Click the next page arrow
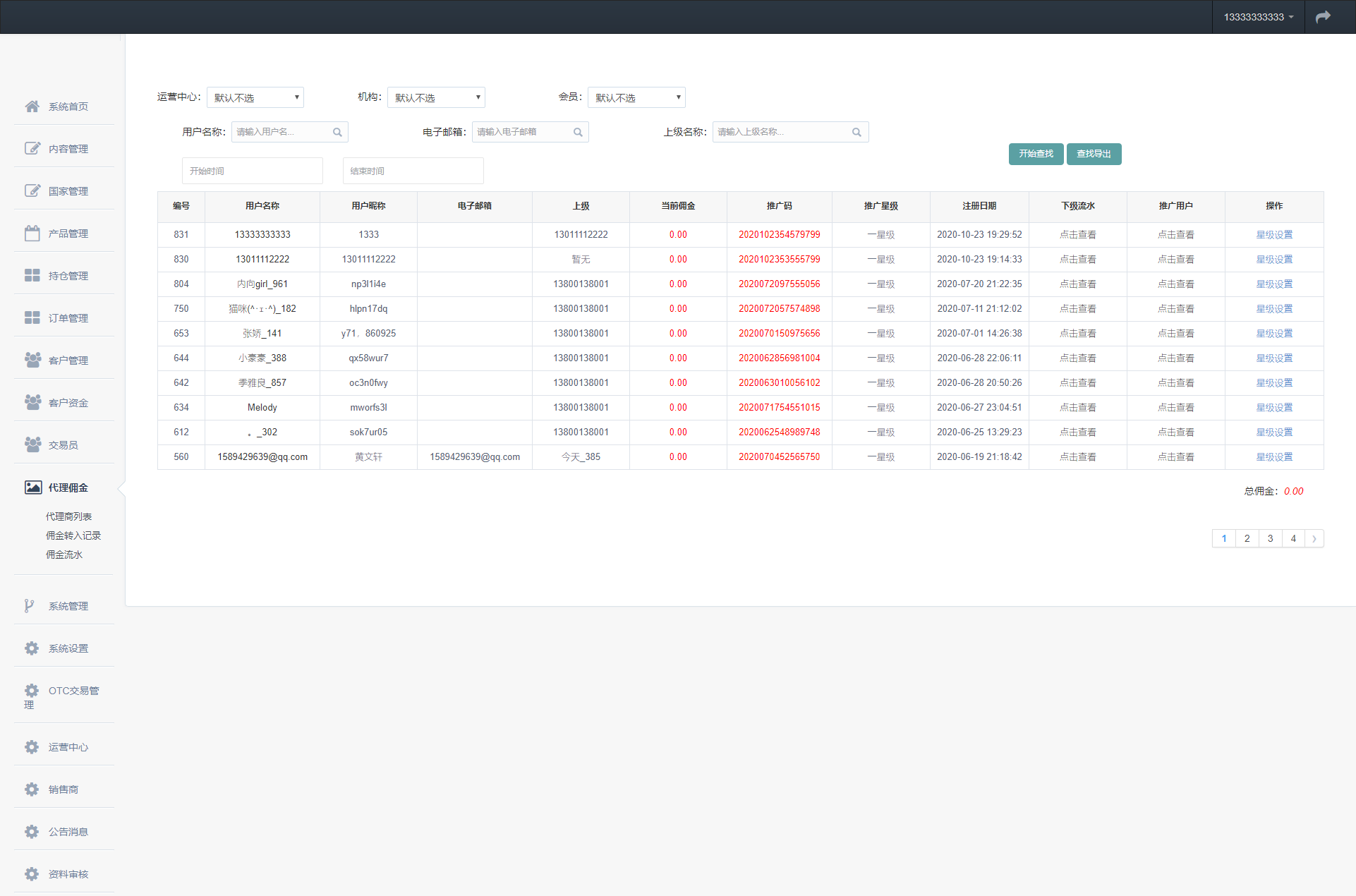This screenshot has width=1356, height=896. click(1314, 538)
